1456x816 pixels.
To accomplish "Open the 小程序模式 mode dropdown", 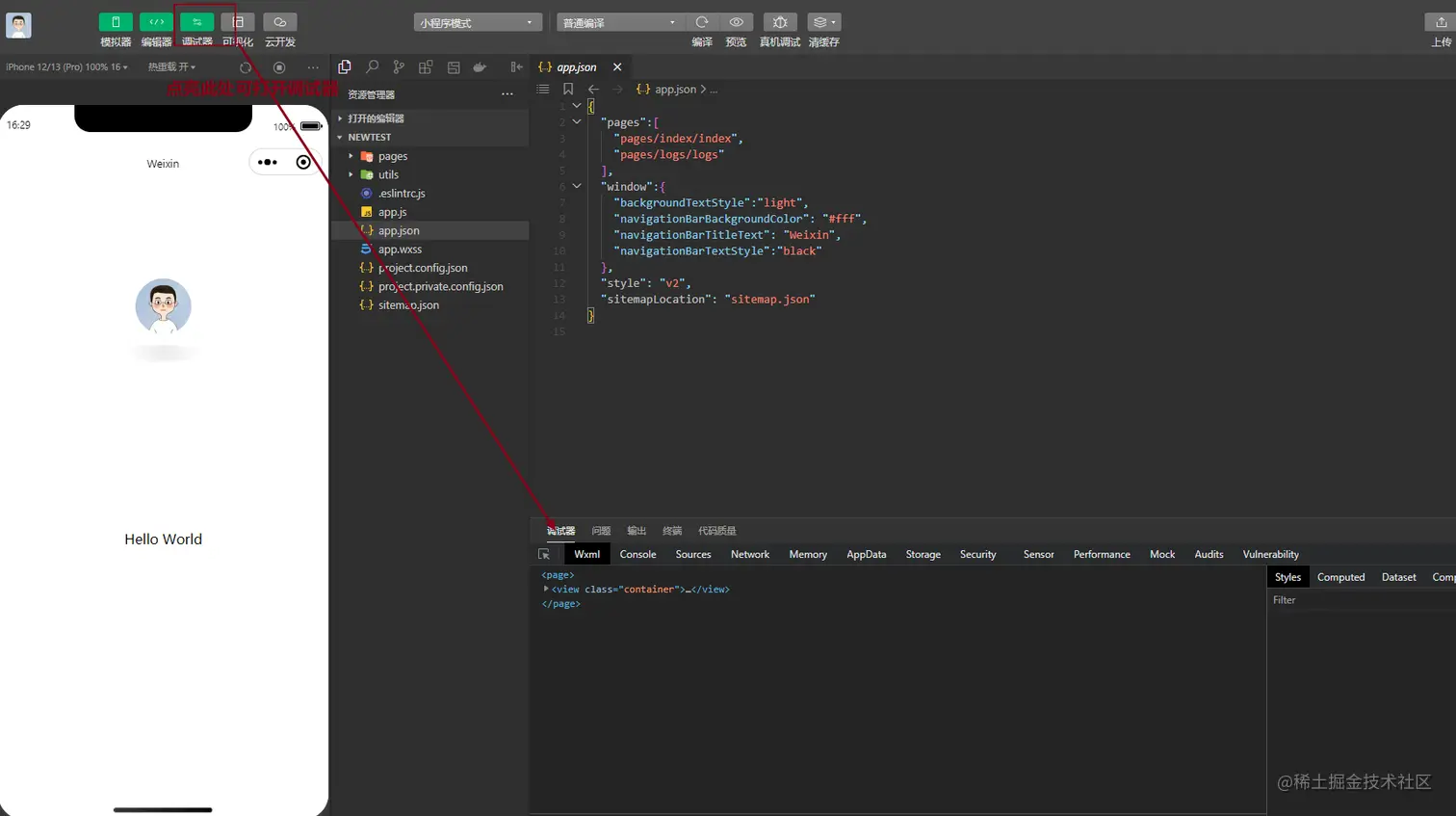I will pos(479,22).
